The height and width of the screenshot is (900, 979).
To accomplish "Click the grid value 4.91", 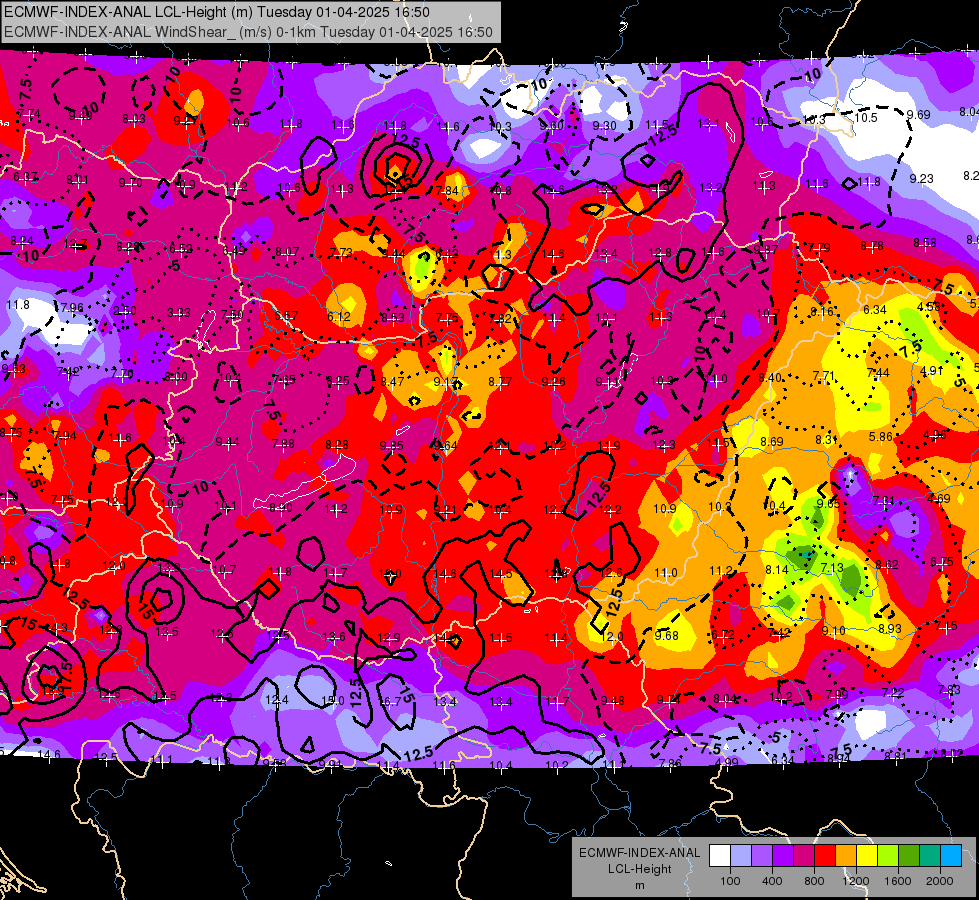I will 932,370.
